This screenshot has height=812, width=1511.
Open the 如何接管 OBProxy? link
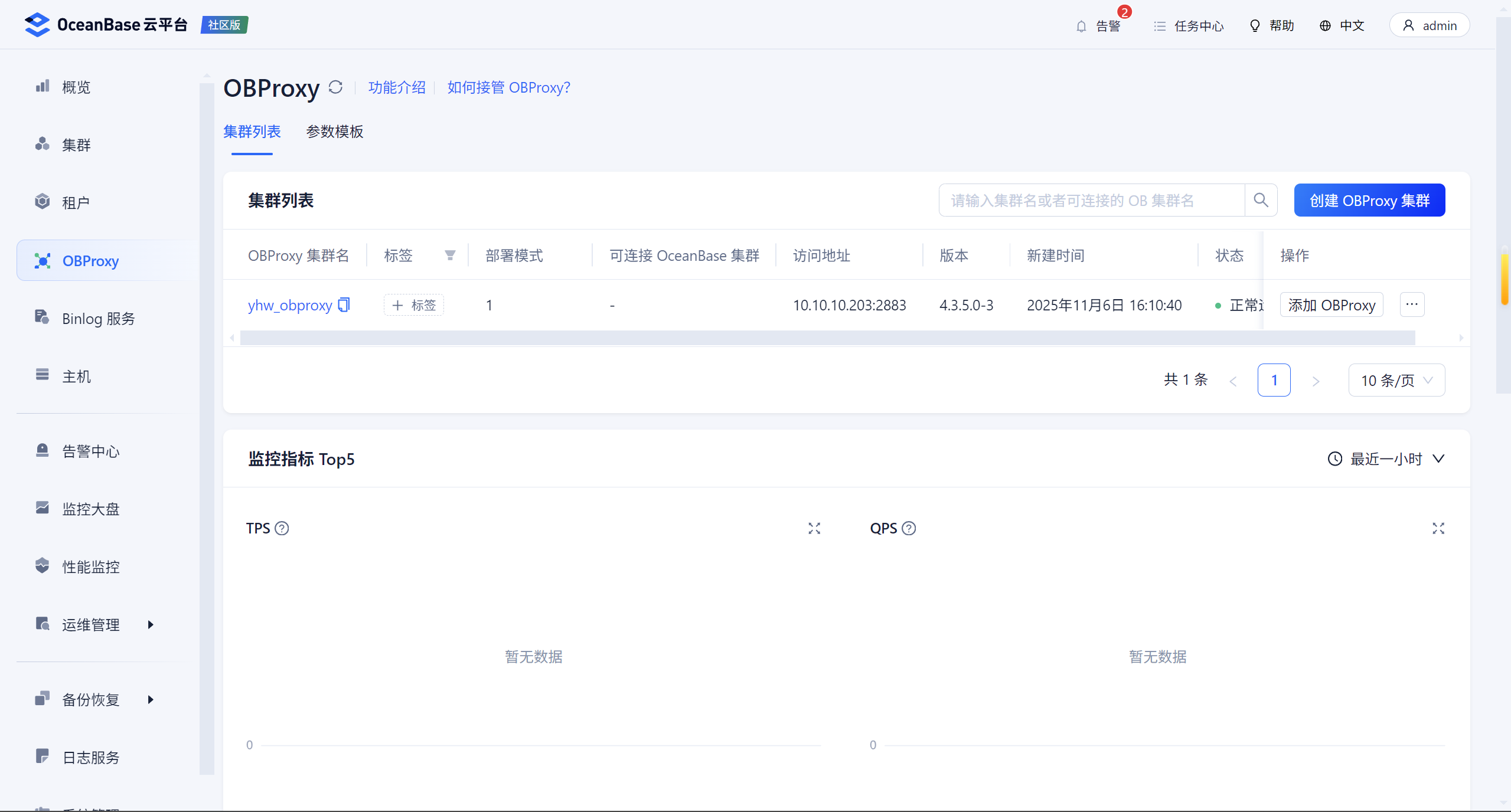(x=508, y=87)
